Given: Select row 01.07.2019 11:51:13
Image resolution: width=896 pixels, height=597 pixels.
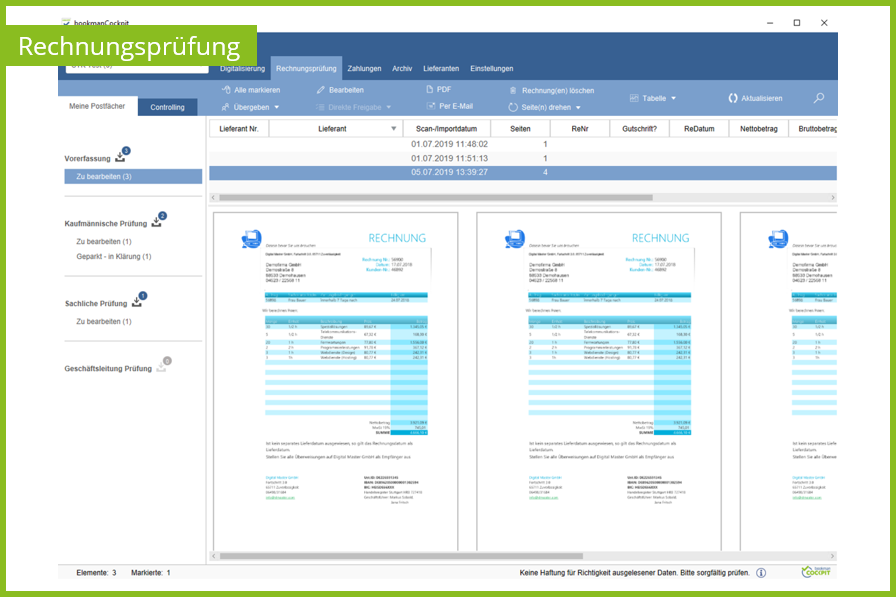Looking at the screenshot, I should click(523, 158).
